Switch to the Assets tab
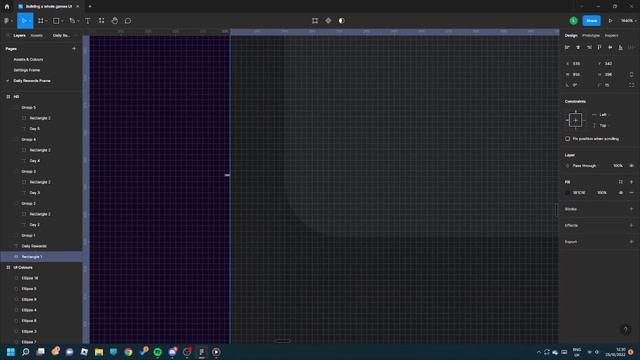 pyautogui.click(x=36, y=36)
